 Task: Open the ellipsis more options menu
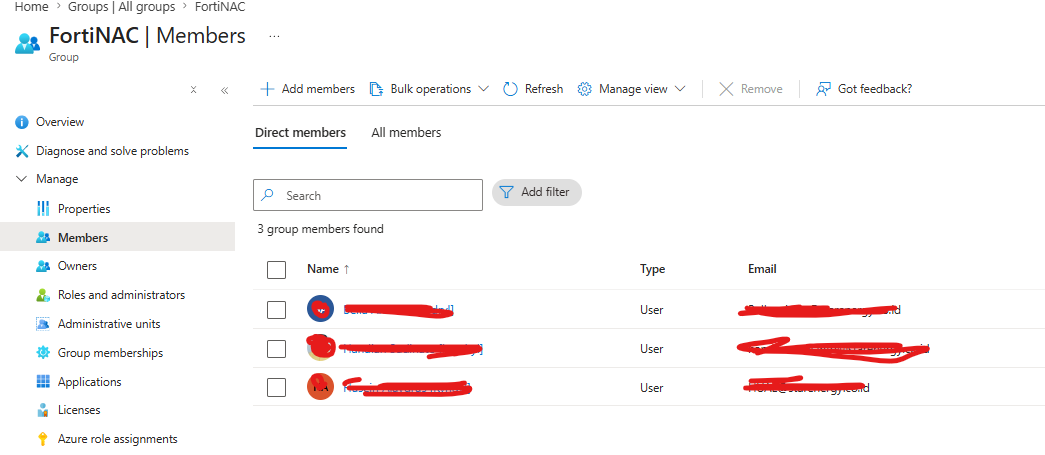pos(274,36)
